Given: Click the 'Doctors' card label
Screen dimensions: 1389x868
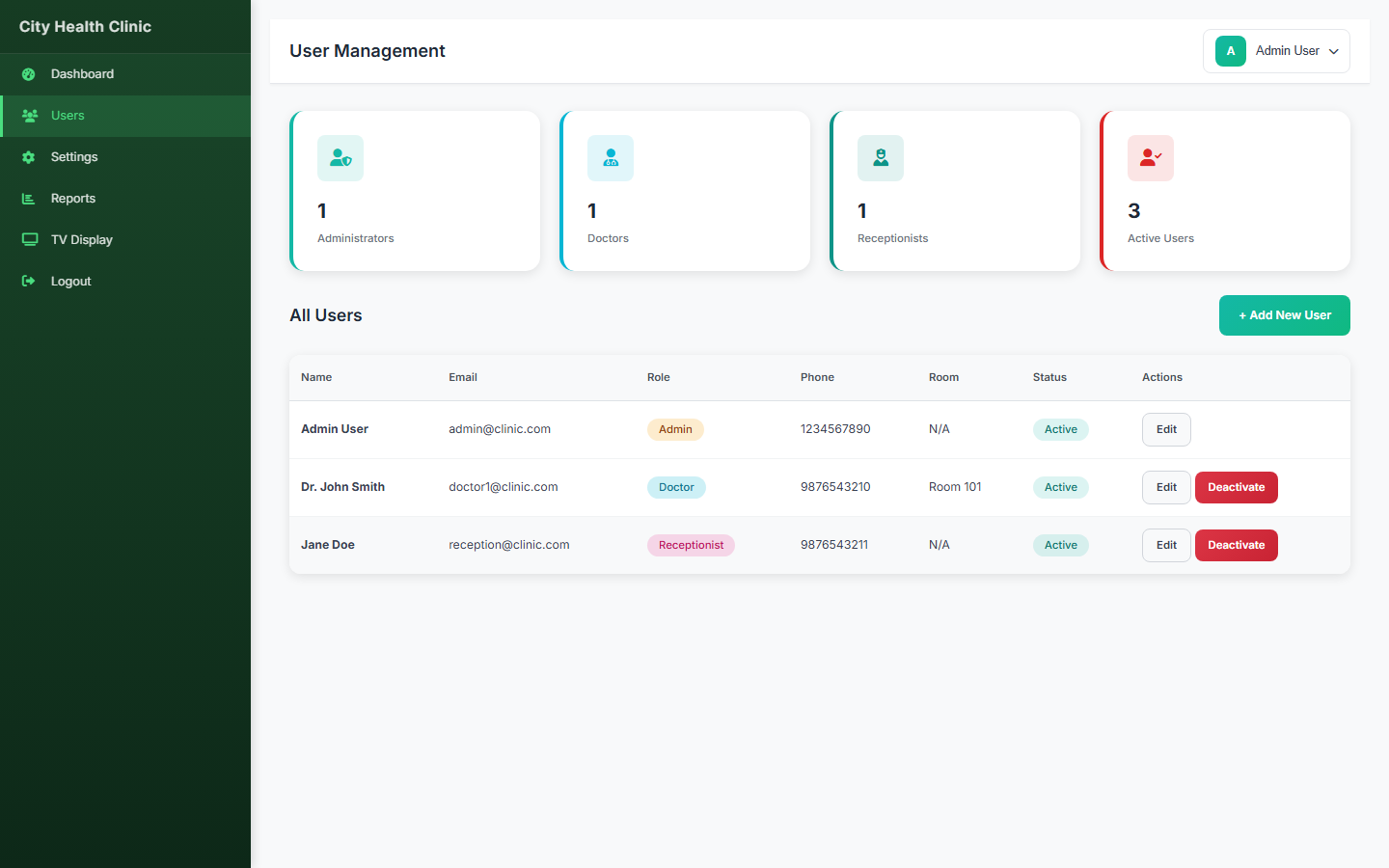Looking at the screenshot, I should 608,238.
